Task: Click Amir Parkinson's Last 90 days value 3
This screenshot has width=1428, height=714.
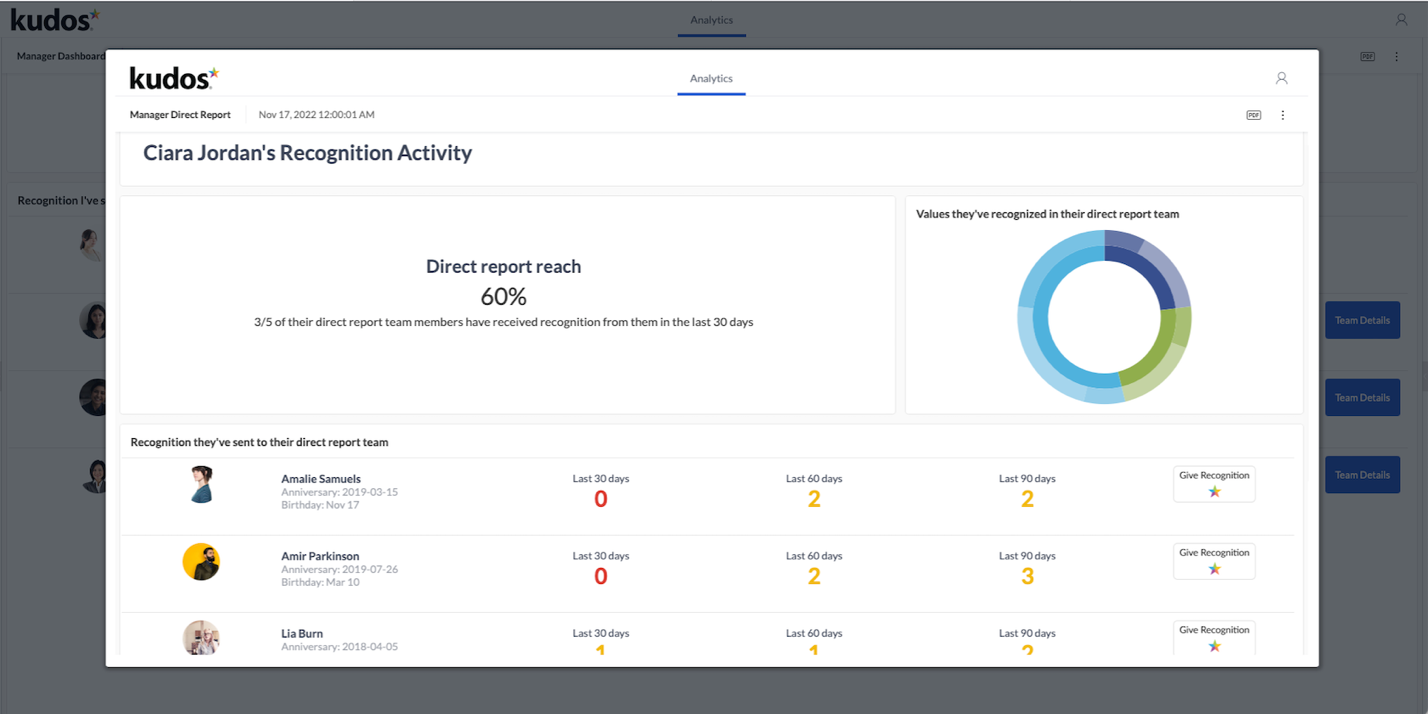Action: tap(1027, 576)
